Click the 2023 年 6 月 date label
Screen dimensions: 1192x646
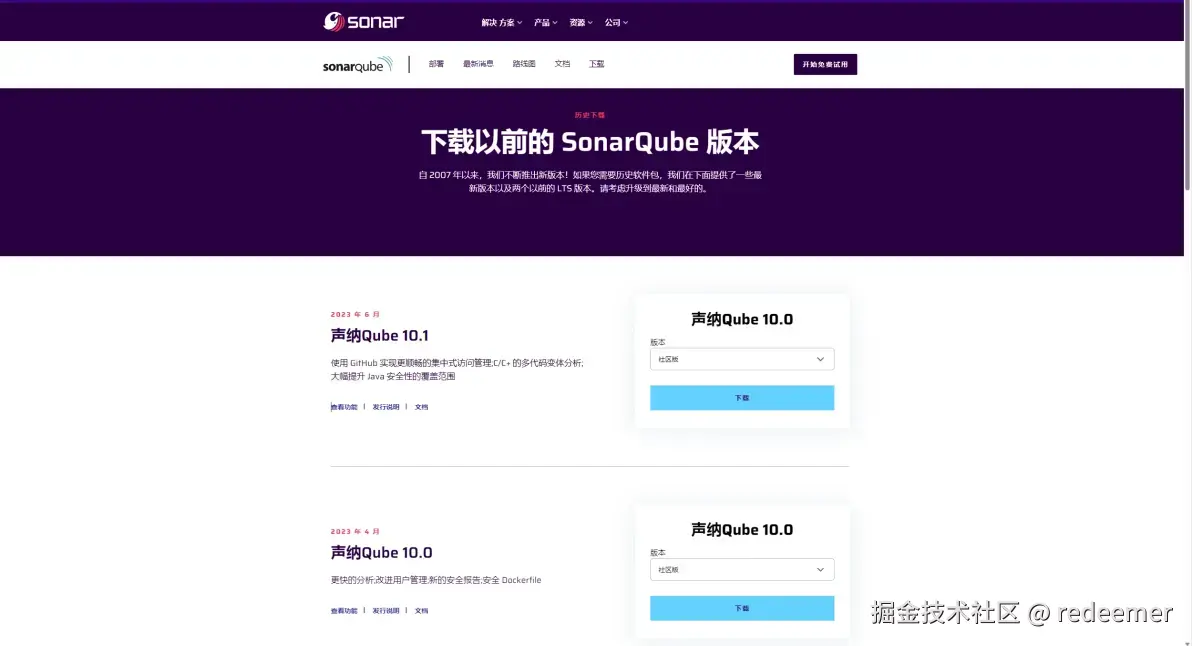click(355, 315)
